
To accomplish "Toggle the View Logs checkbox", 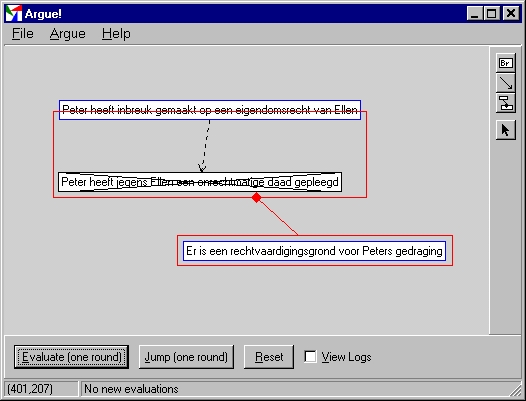I will 310,356.
